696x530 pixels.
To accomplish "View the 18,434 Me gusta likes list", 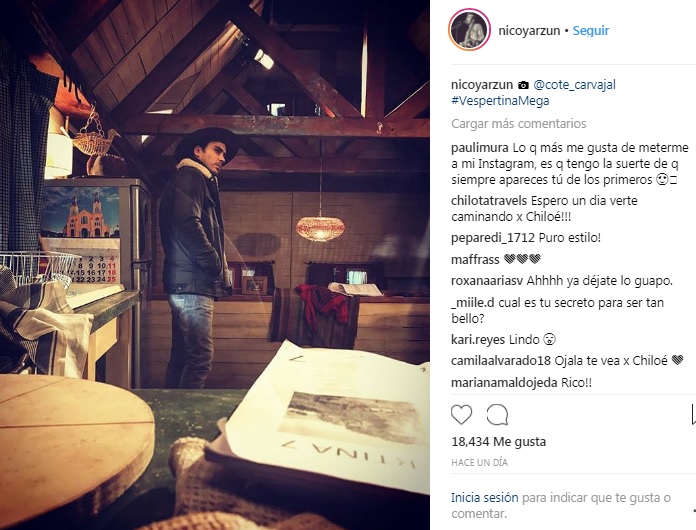I will [x=498, y=442].
